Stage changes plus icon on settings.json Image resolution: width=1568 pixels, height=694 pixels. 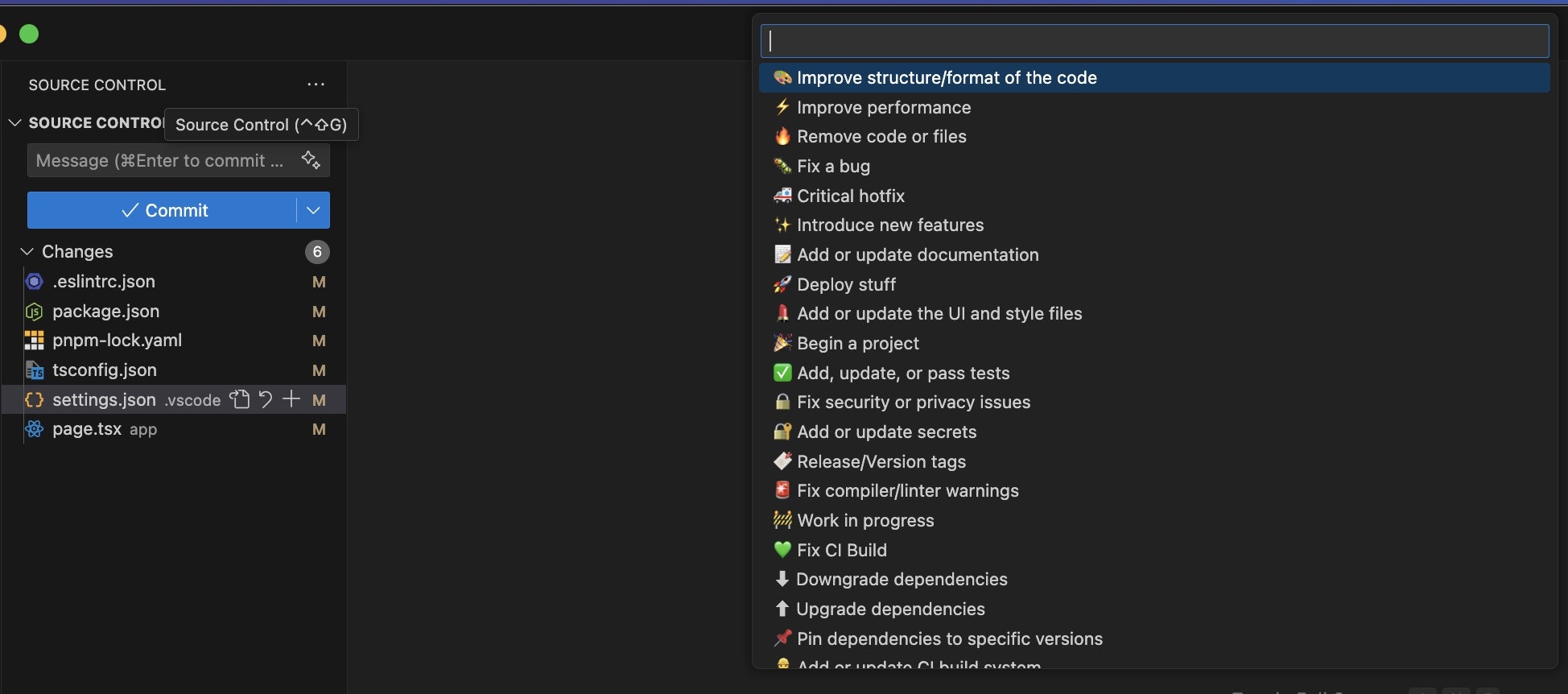pos(291,399)
